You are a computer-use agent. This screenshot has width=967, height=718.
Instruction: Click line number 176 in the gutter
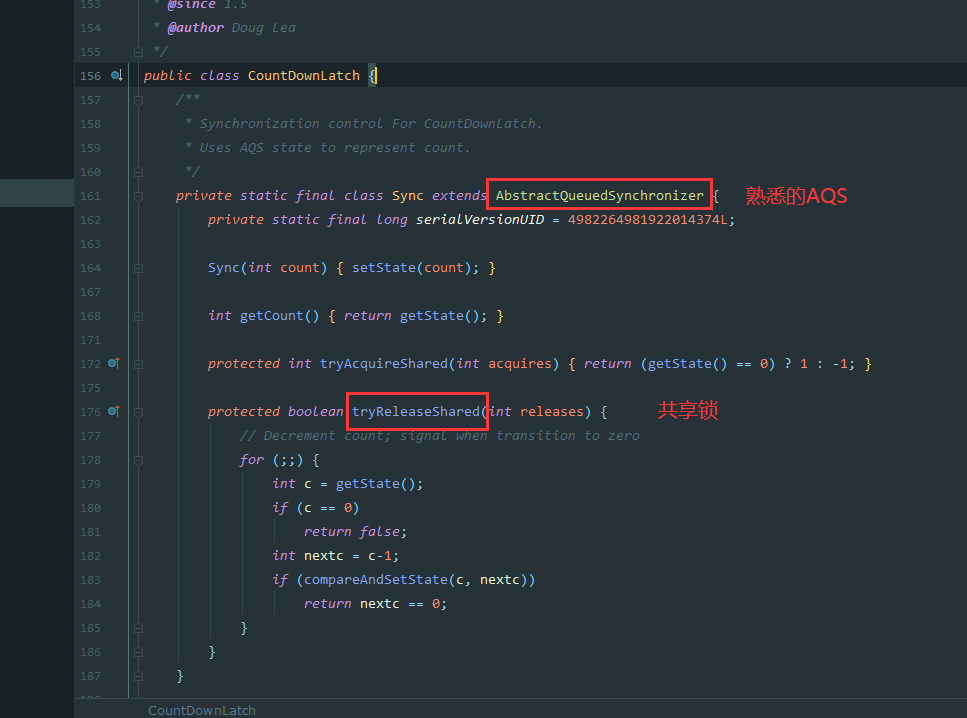90,412
